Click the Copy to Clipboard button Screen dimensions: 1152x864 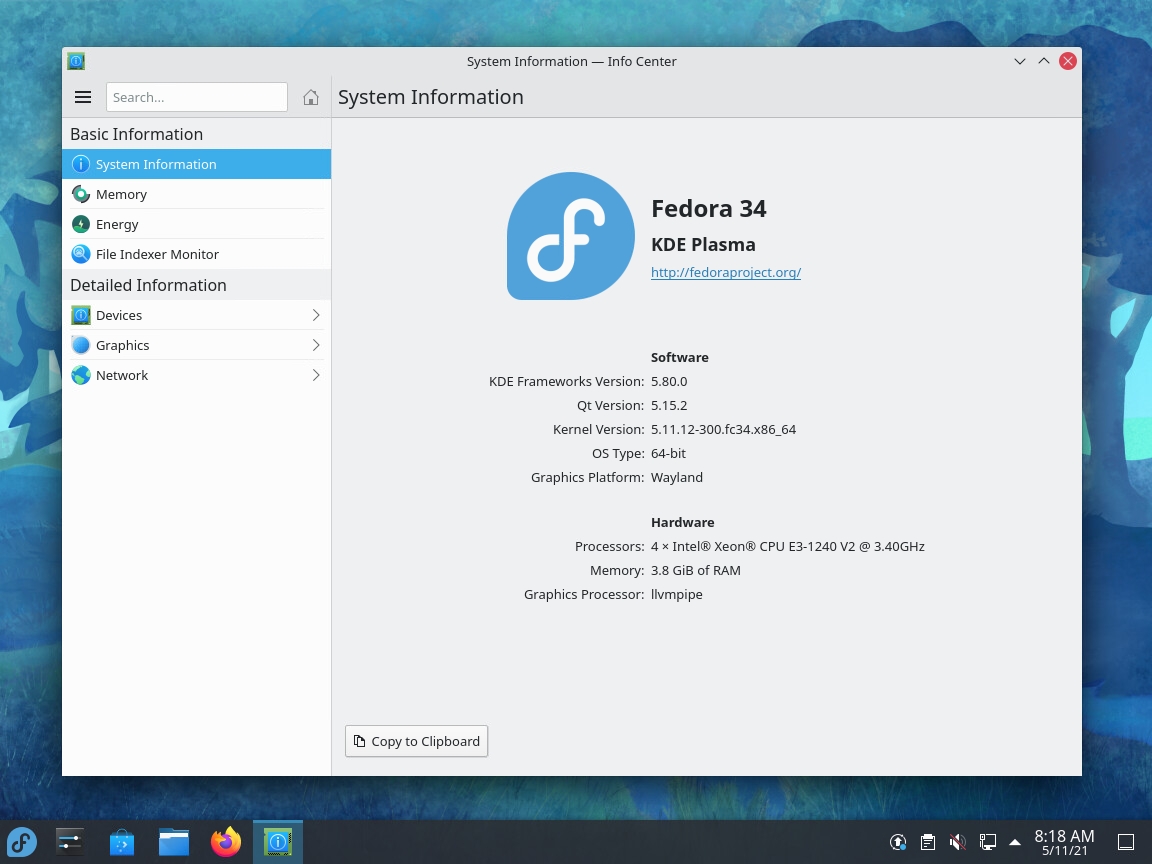[x=416, y=741]
